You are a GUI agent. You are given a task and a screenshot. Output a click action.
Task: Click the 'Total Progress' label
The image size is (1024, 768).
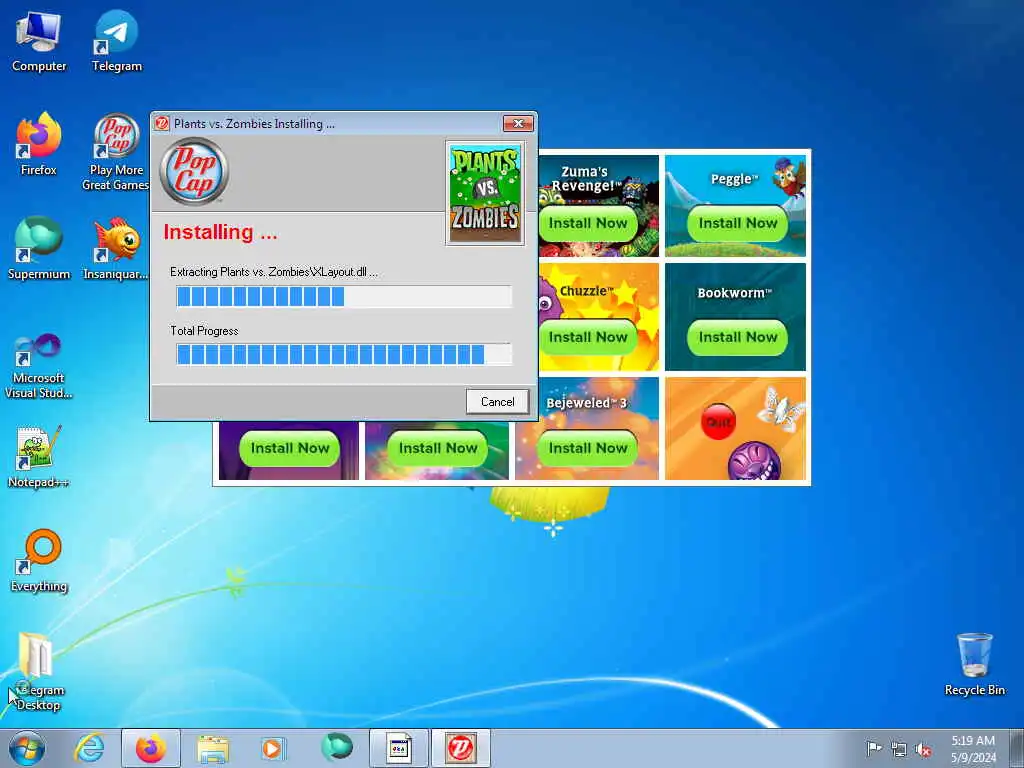coord(204,330)
